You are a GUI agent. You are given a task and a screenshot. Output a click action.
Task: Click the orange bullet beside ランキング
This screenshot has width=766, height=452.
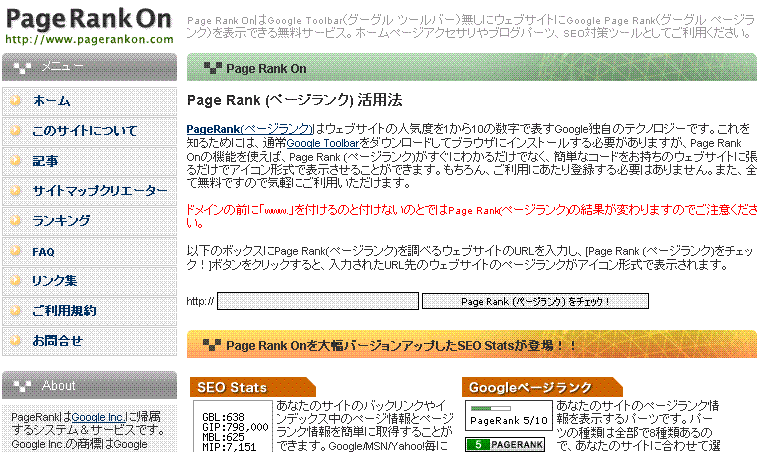[16, 220]
